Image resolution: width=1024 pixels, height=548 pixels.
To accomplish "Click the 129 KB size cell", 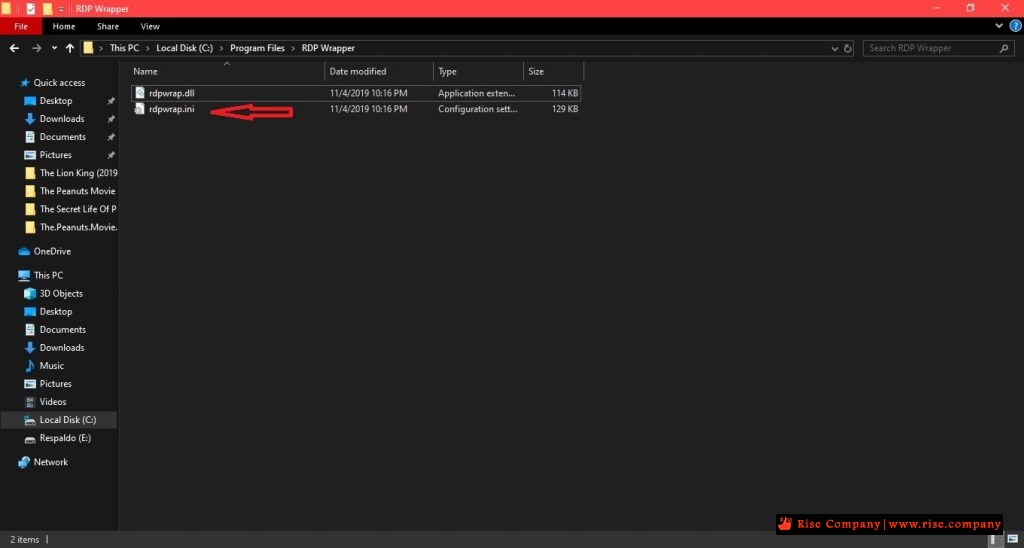I will [565, 109].
